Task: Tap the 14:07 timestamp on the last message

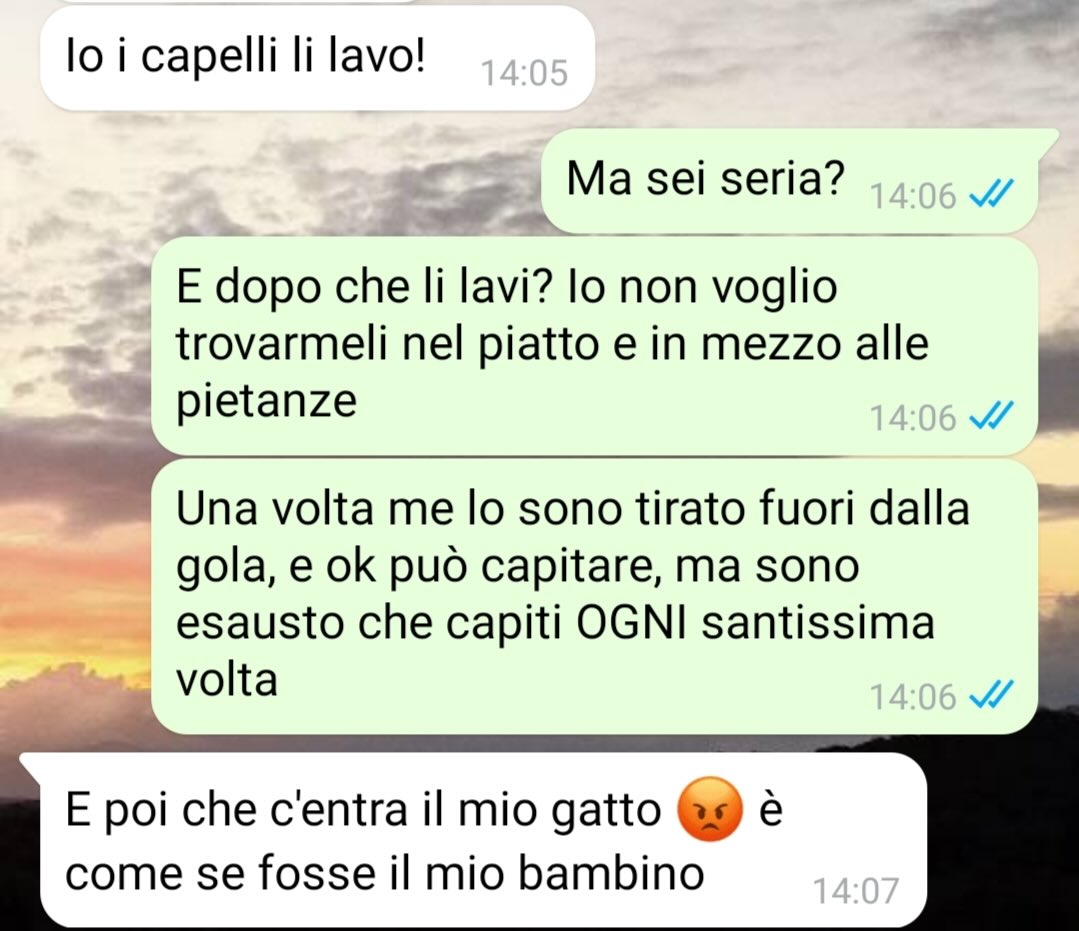Action: pos(856,890)
